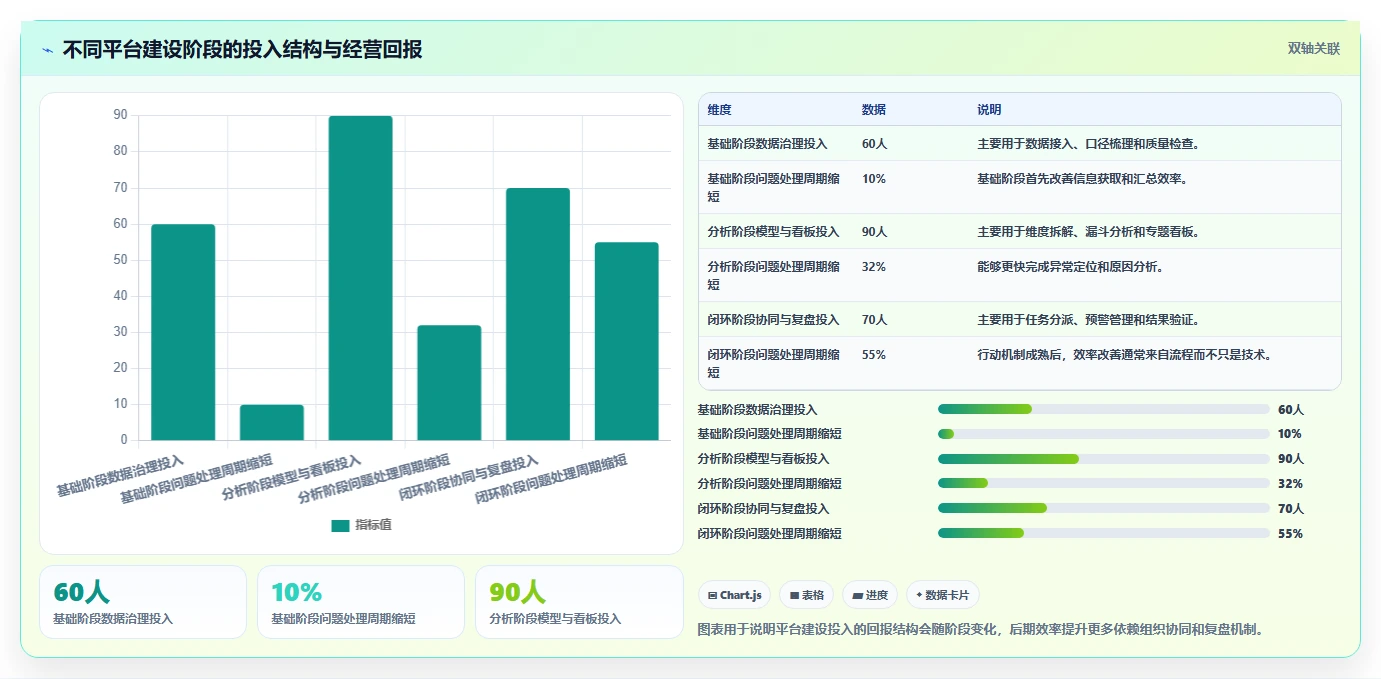Click the 数据卡片 chip
The width and height of the screenshot is (1381, 679).
[943, 595]
